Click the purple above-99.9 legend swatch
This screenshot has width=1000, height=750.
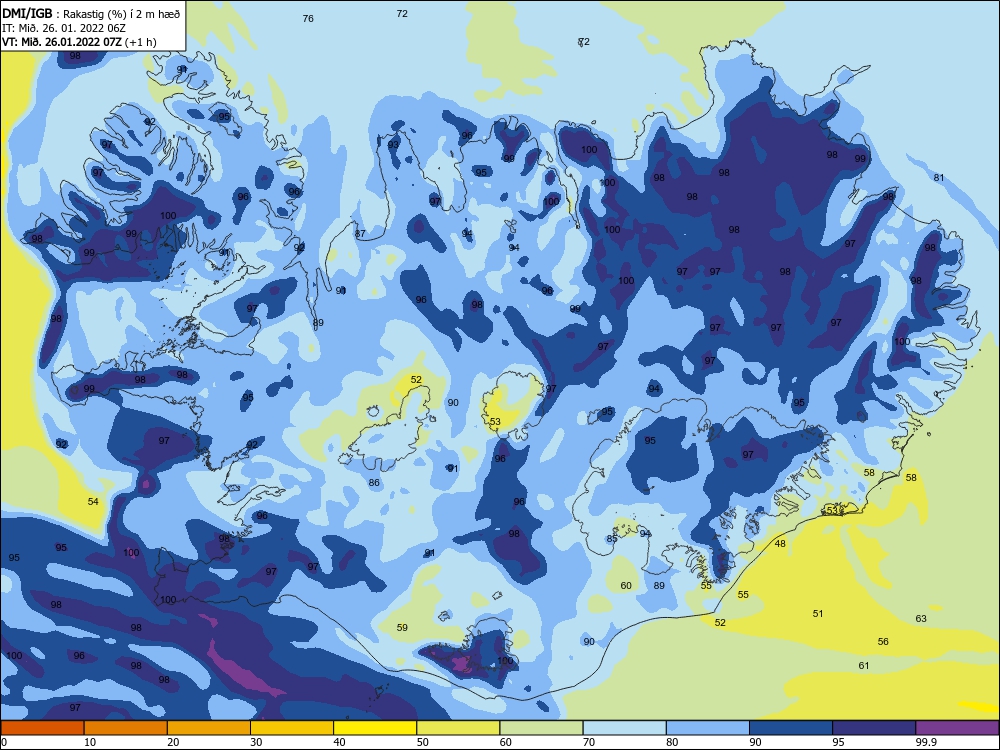pyautogui.click(x=957, y=728)
